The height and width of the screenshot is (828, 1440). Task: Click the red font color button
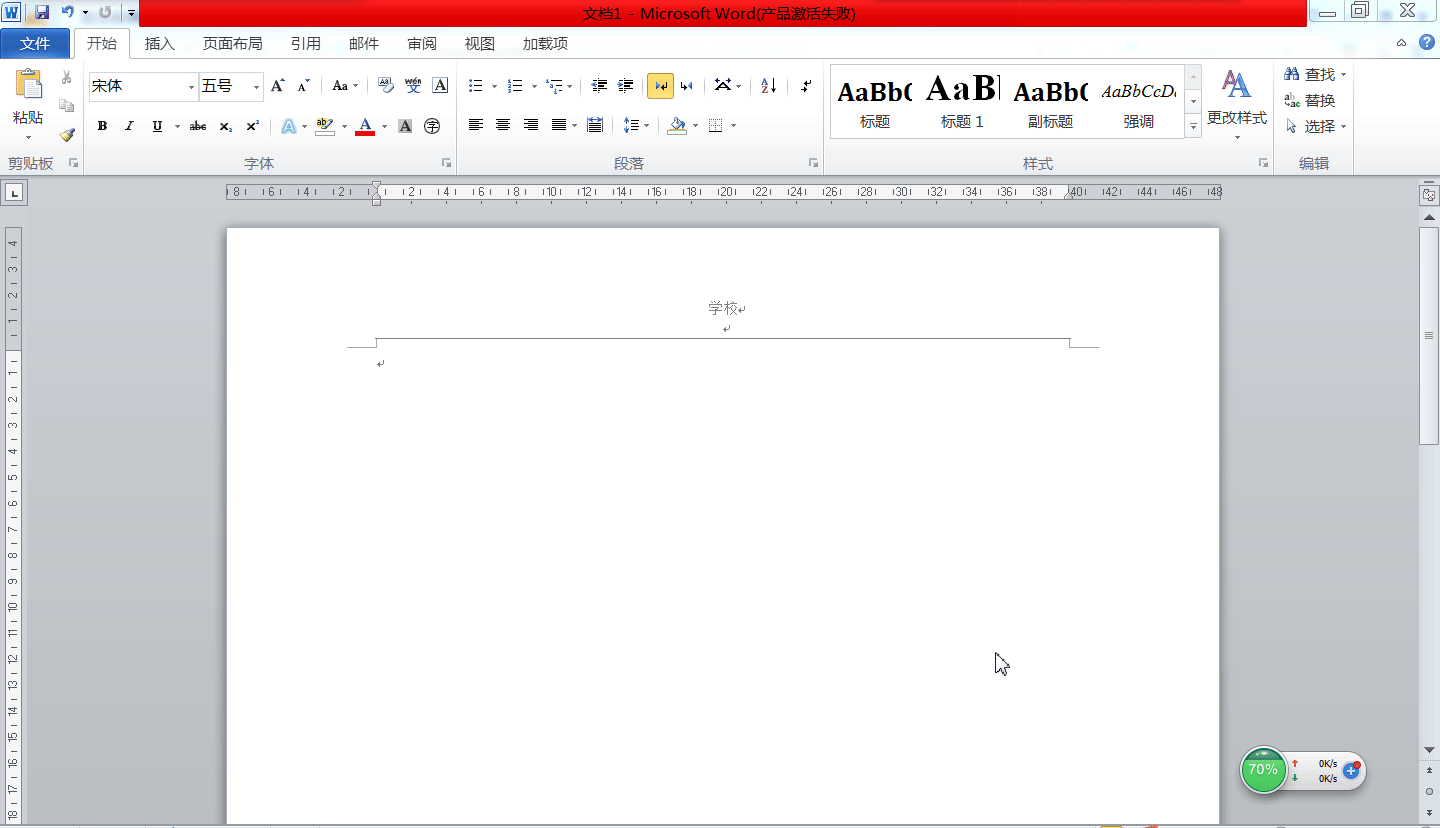(365, 126)
